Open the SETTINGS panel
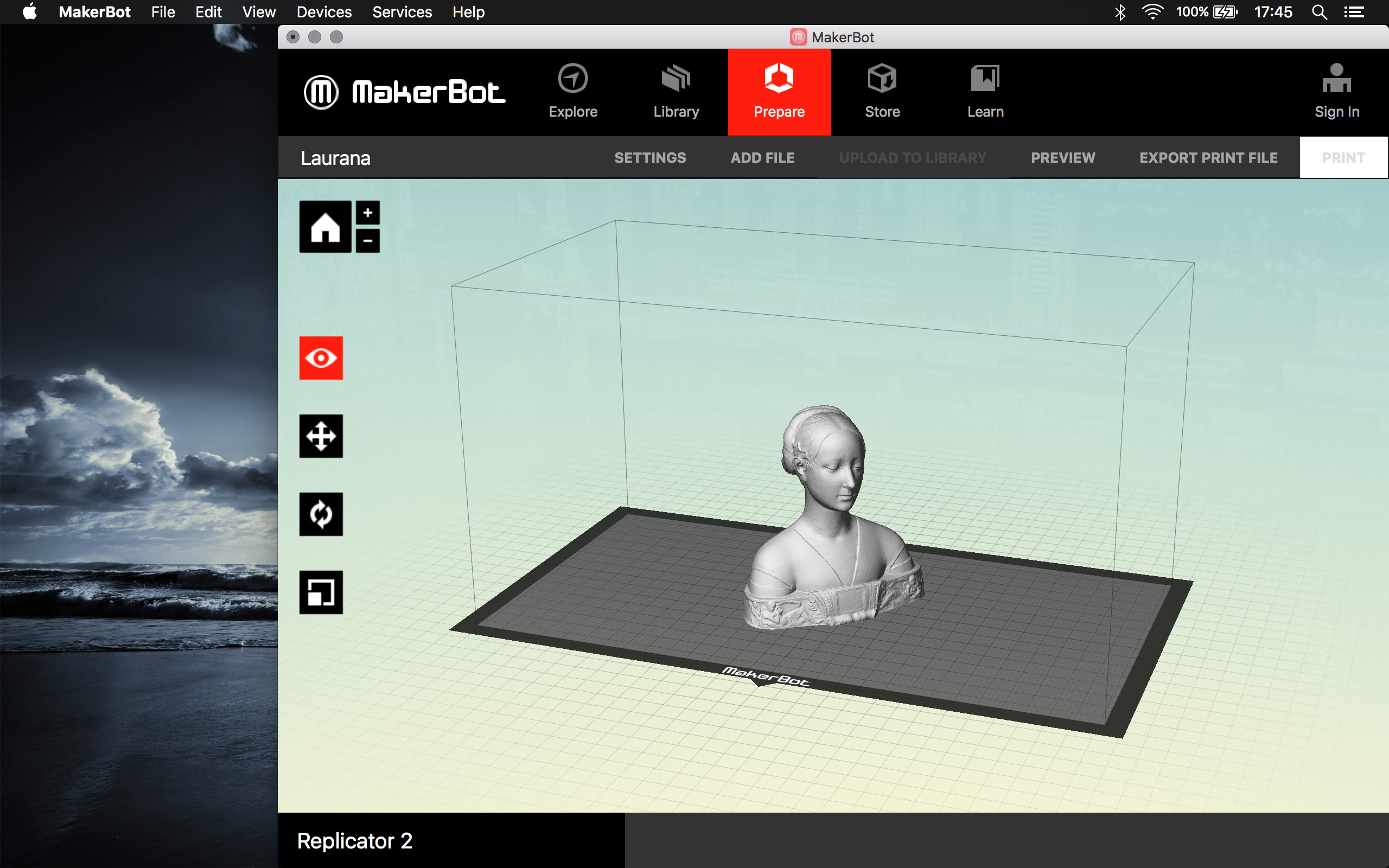Image resolution: width=1389 pixels, height=868 pixels. (651, 158)
